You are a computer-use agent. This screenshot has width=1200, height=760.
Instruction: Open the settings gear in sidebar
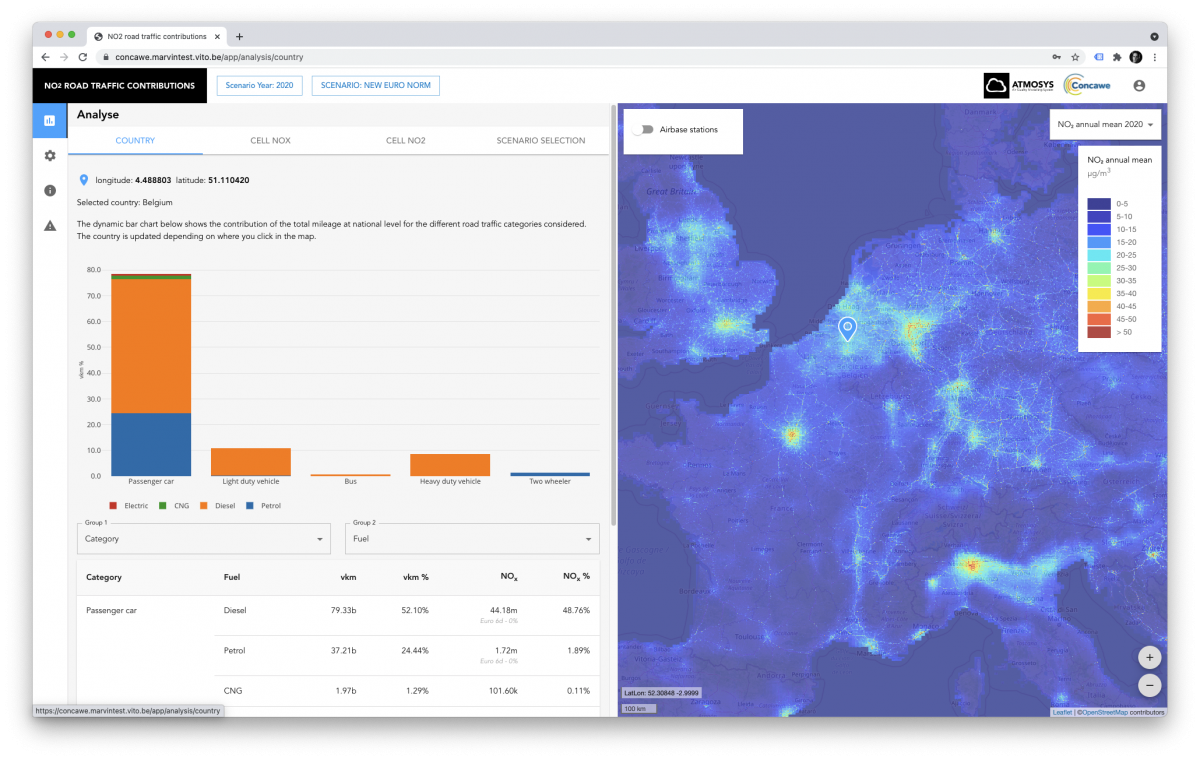point(49,156)
